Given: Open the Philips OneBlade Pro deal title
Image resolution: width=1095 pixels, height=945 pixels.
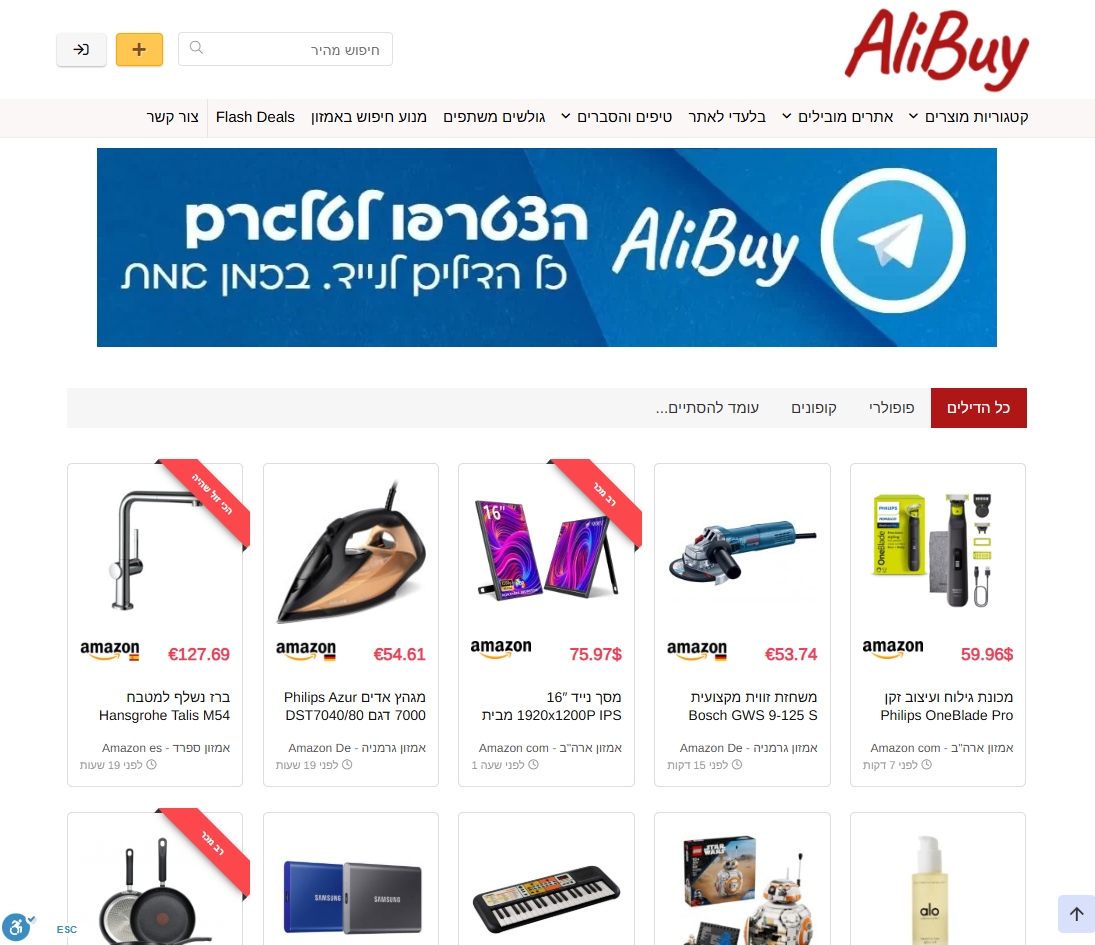Looking at the screenshot, I should coord(947,706).
